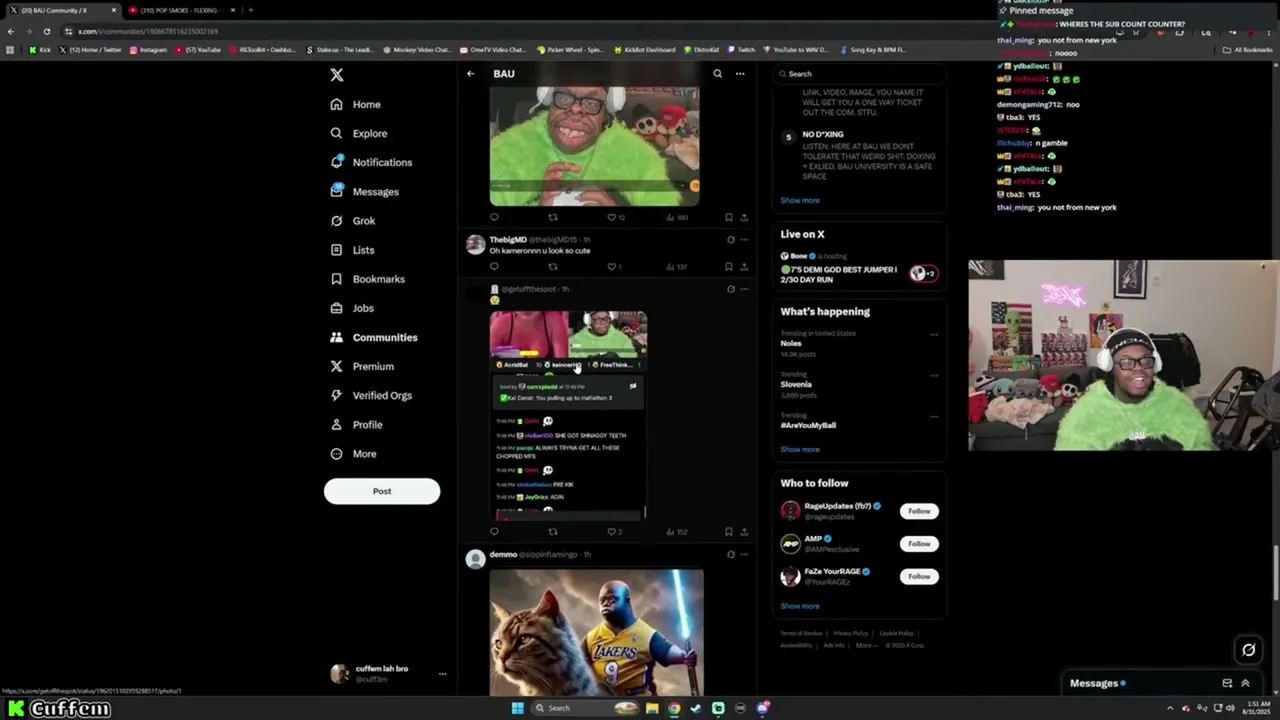The height and width of the screenshot is (720, 1280).
Task: Share the getoffthespot post
Action: tap(744, 532)
